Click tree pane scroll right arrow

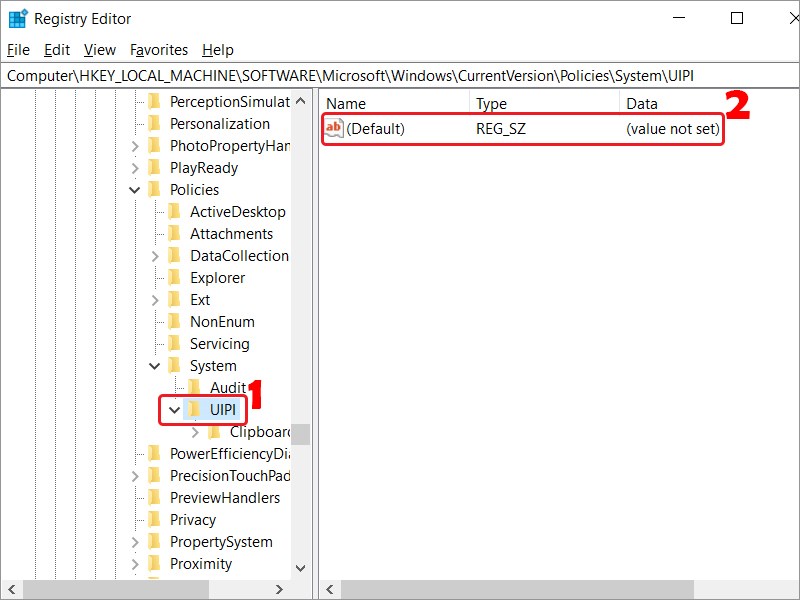279,589
